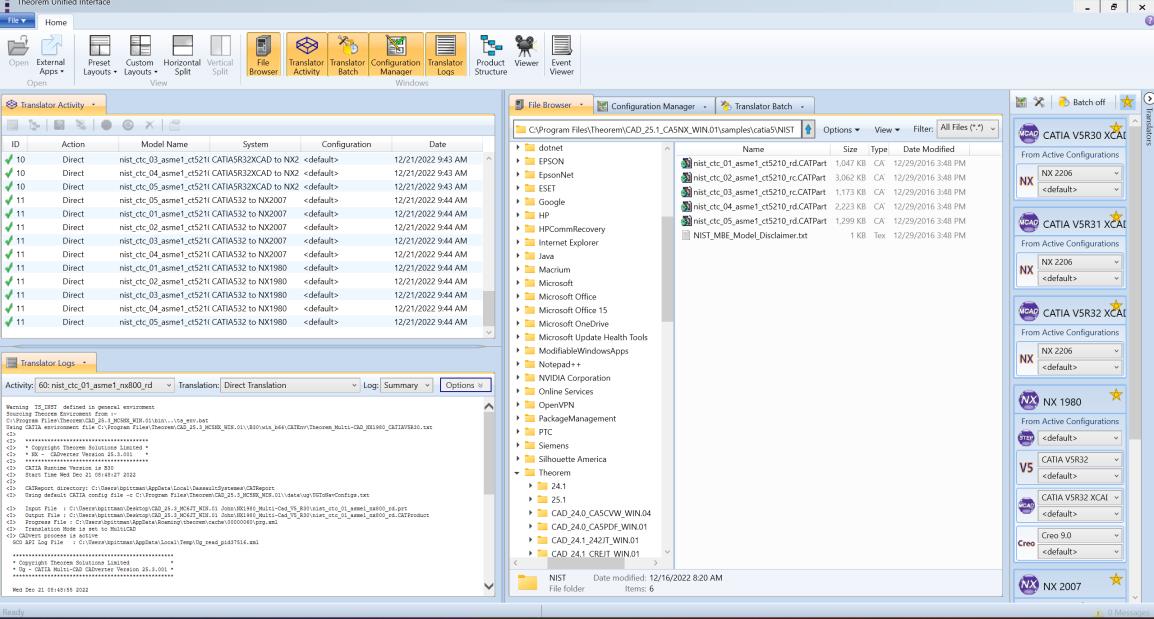This screenshot has width=1154, height=619.
Task: Toggle the favorites star filter beside Batch off
Action: tap(1127, 102)
